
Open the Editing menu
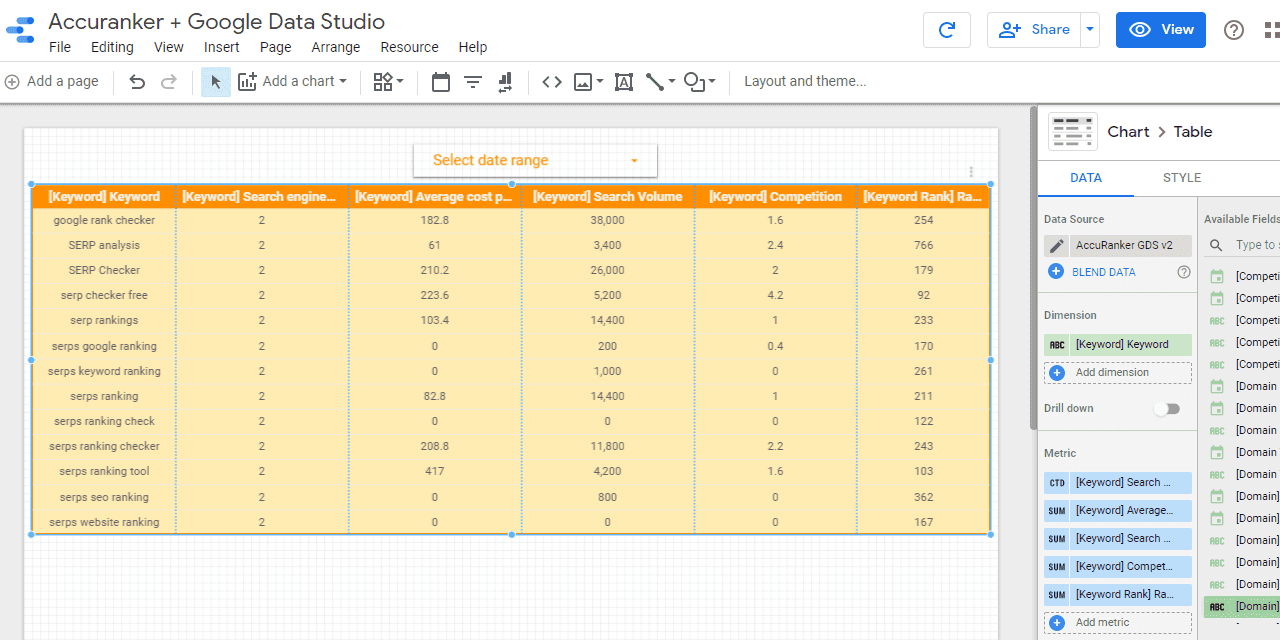click(112, 47)
